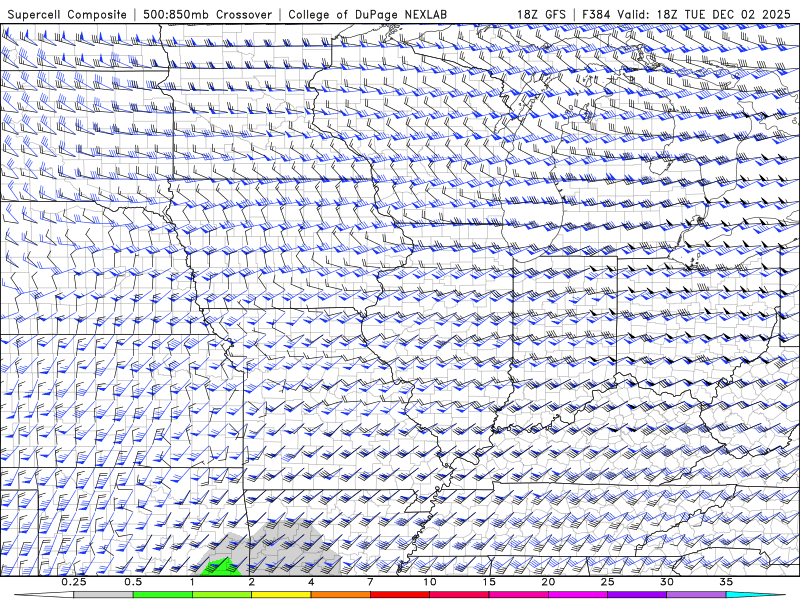Click the hot pink color bar segment after 15
800x600 pixels.
pyautogui.click(x=518, y=595)
